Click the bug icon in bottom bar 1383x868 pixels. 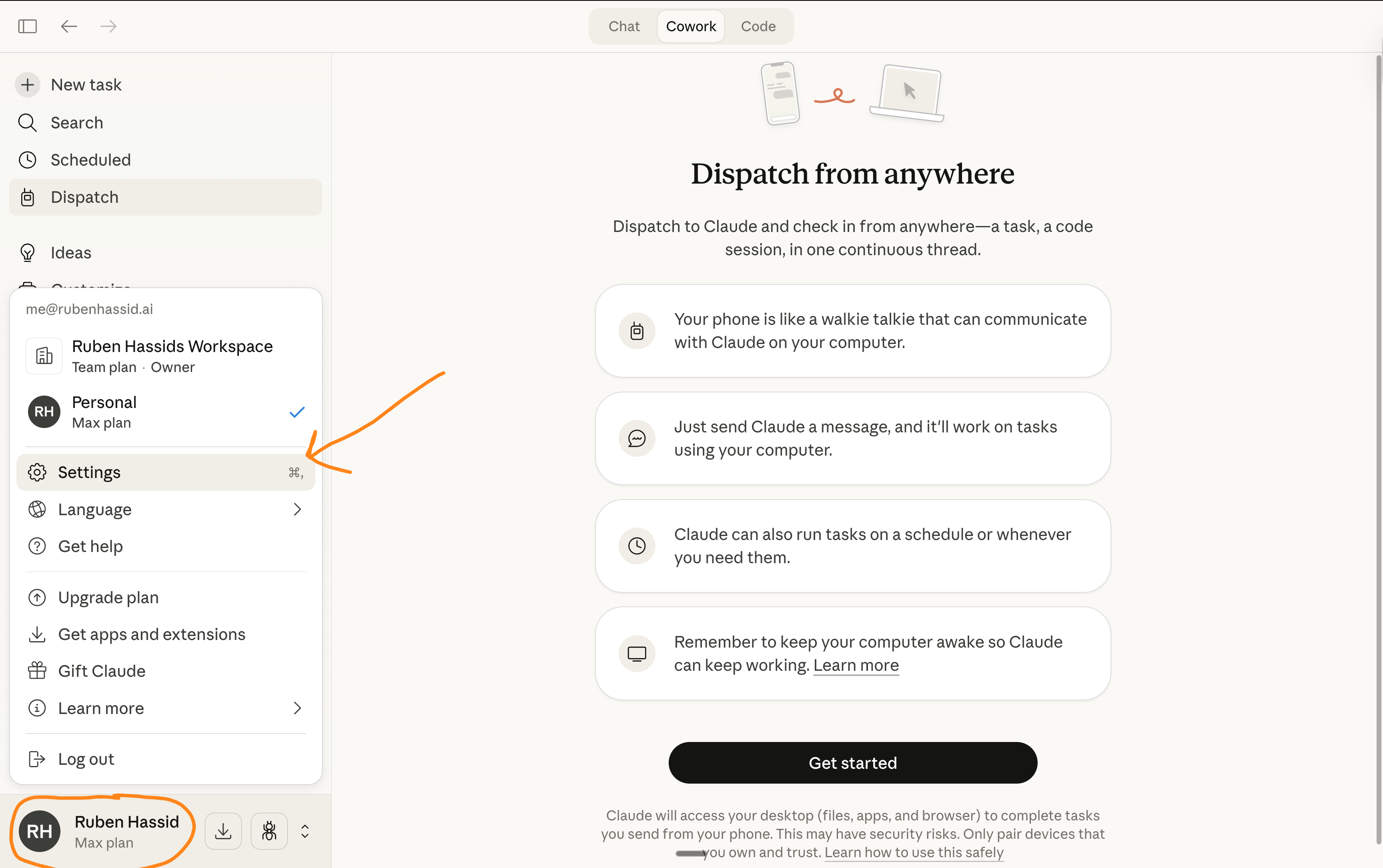tap(269, 831)
